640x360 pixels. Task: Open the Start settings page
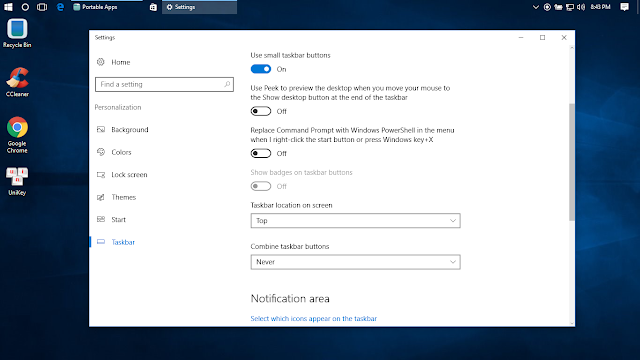118,219
